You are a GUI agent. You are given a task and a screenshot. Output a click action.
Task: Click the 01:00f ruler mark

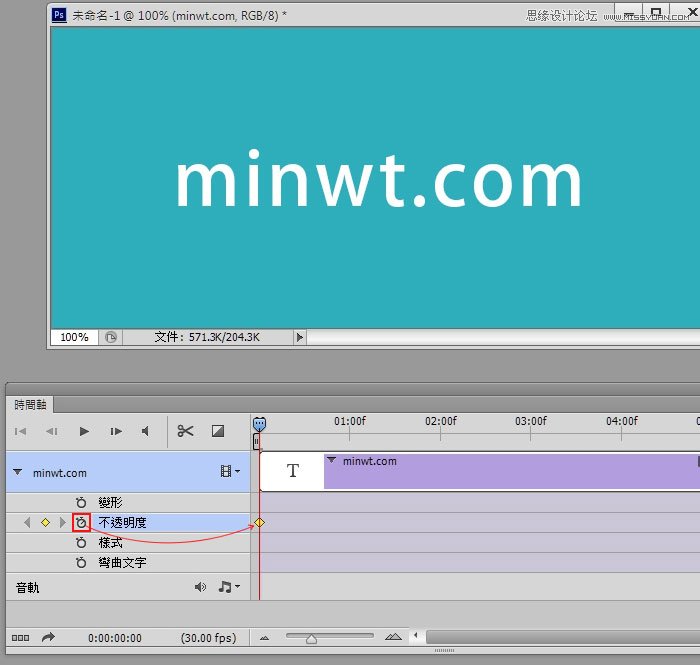pos(350,421)
